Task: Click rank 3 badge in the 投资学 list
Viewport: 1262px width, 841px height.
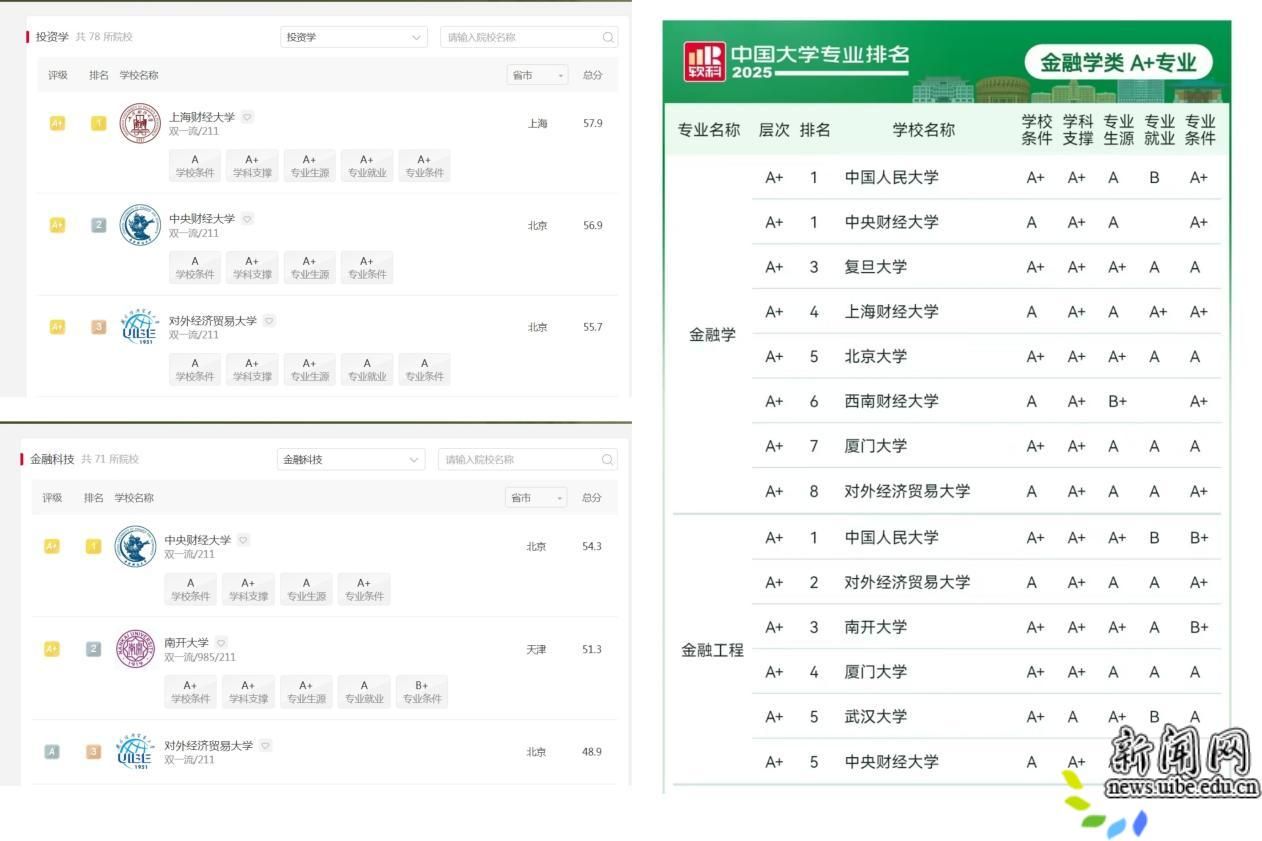Action: pos(98,327)
